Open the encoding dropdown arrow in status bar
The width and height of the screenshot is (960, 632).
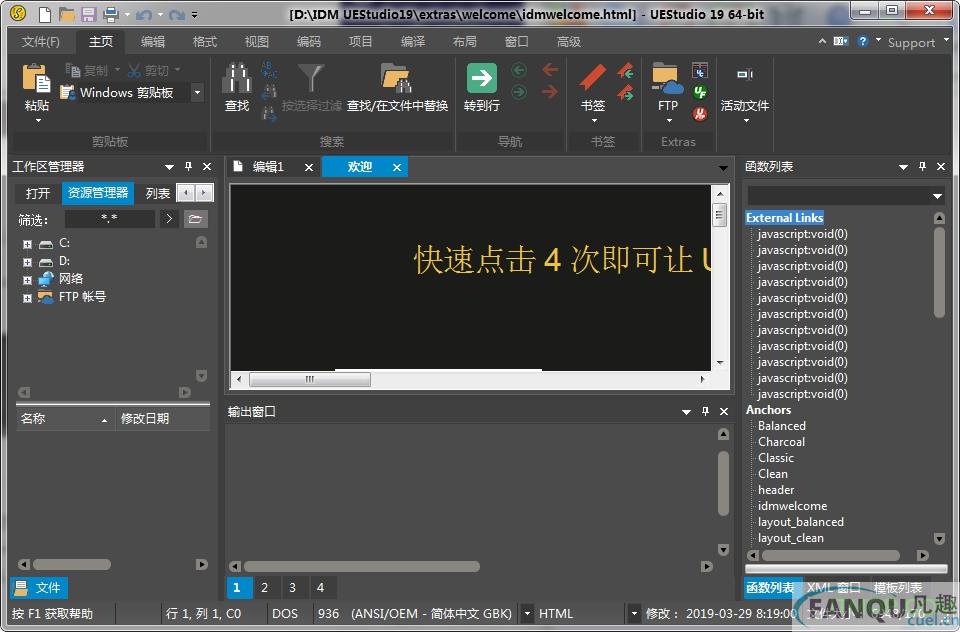click(527, 613)
